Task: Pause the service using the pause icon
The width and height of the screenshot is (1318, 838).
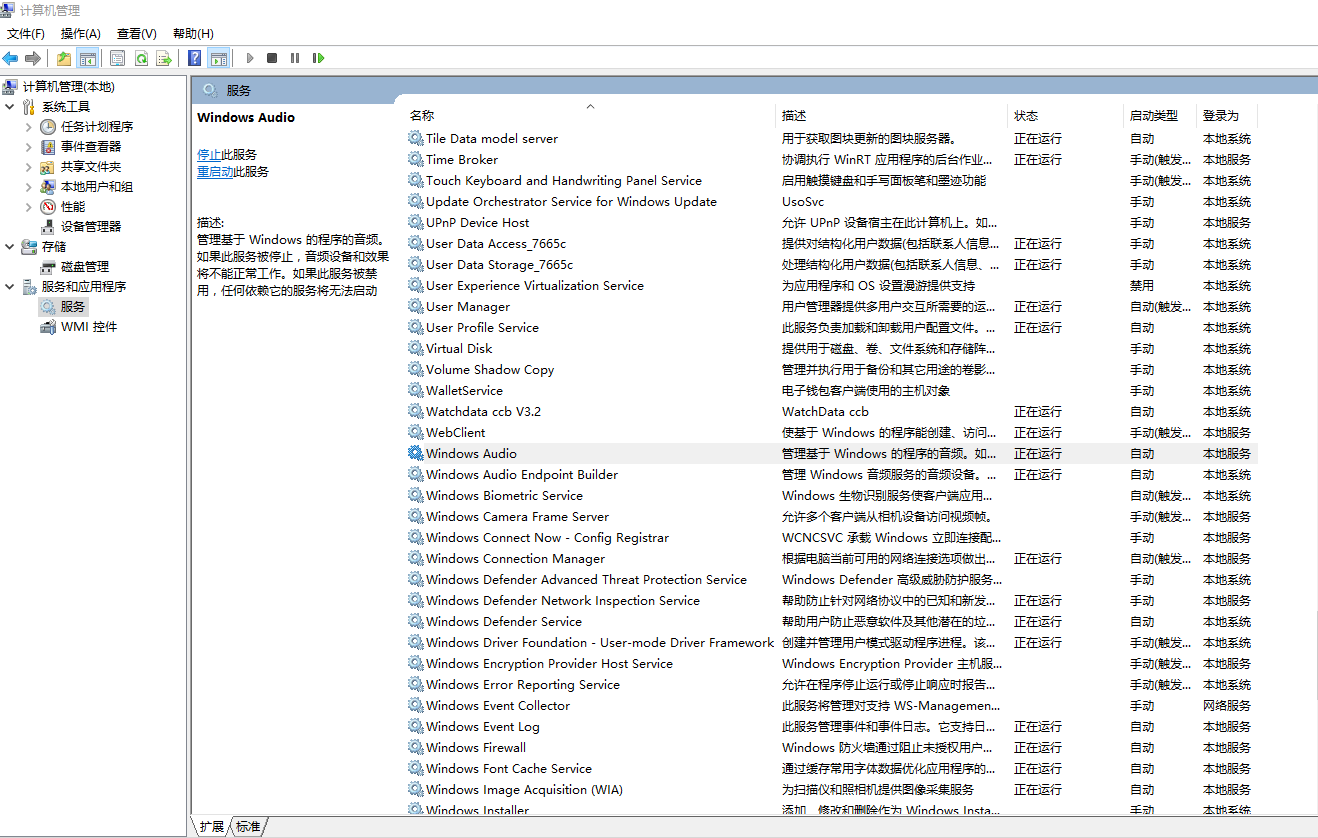Action: pos(295,57)
